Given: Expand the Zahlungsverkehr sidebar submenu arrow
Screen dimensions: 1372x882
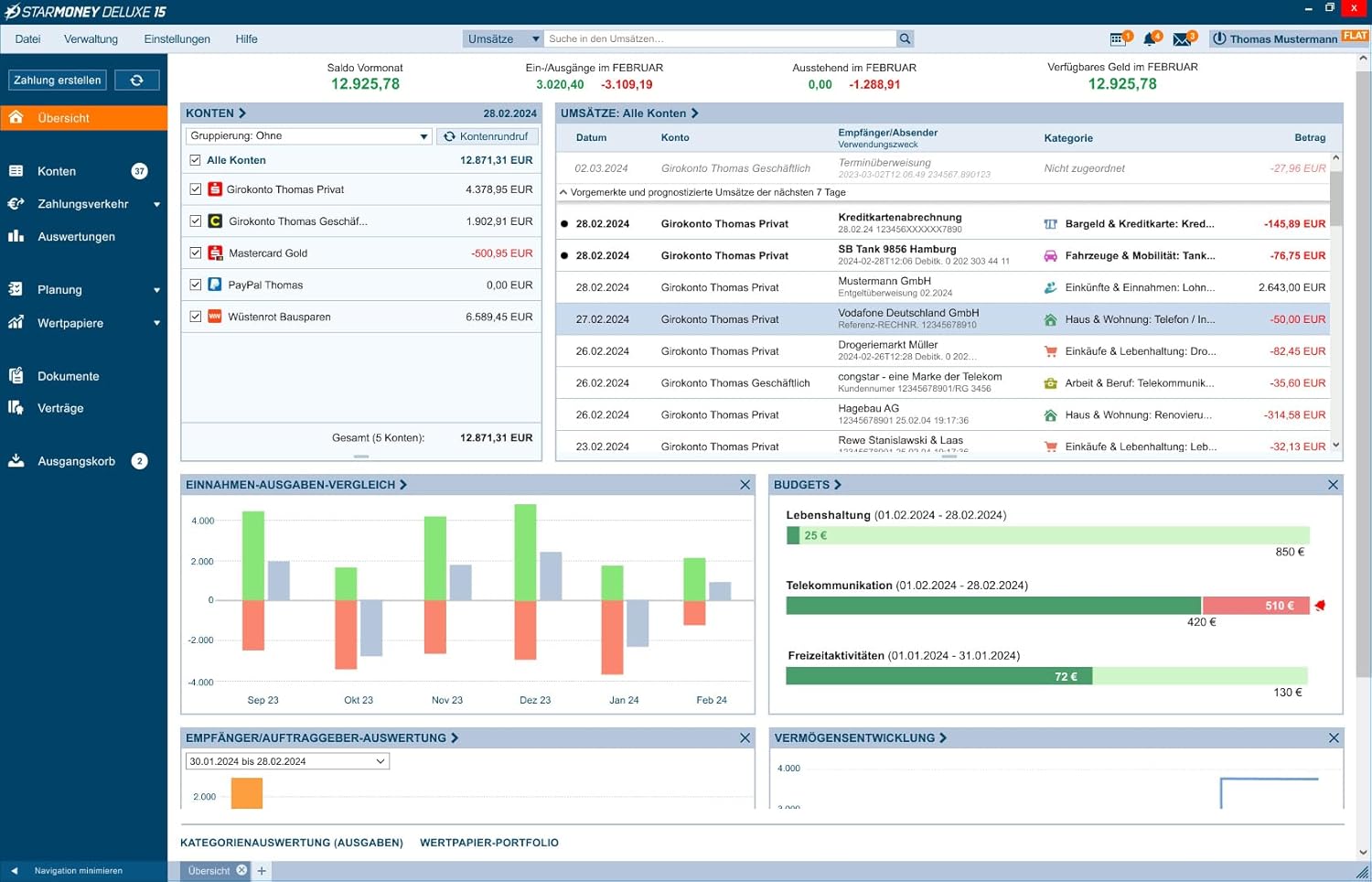Looking at the screenshot, I should coord(156,205).
